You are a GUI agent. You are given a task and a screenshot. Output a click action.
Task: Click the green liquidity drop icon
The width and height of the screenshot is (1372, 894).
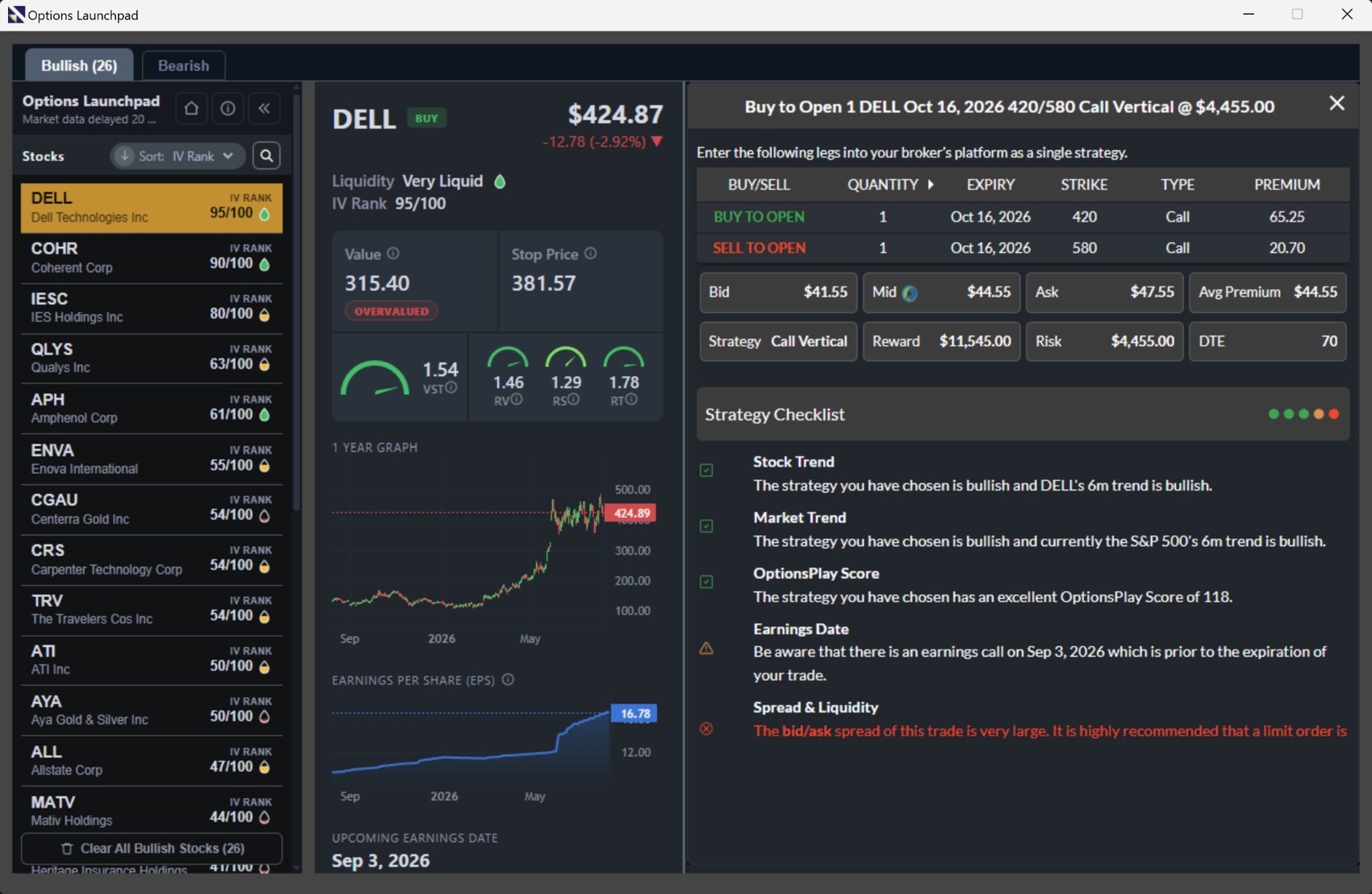[x=500, y=182]
